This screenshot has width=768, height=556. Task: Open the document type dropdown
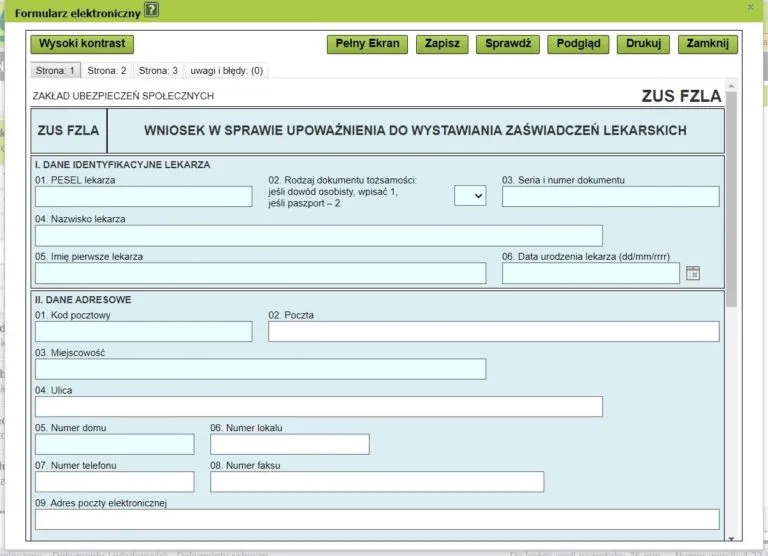click(x=470, y=195)
